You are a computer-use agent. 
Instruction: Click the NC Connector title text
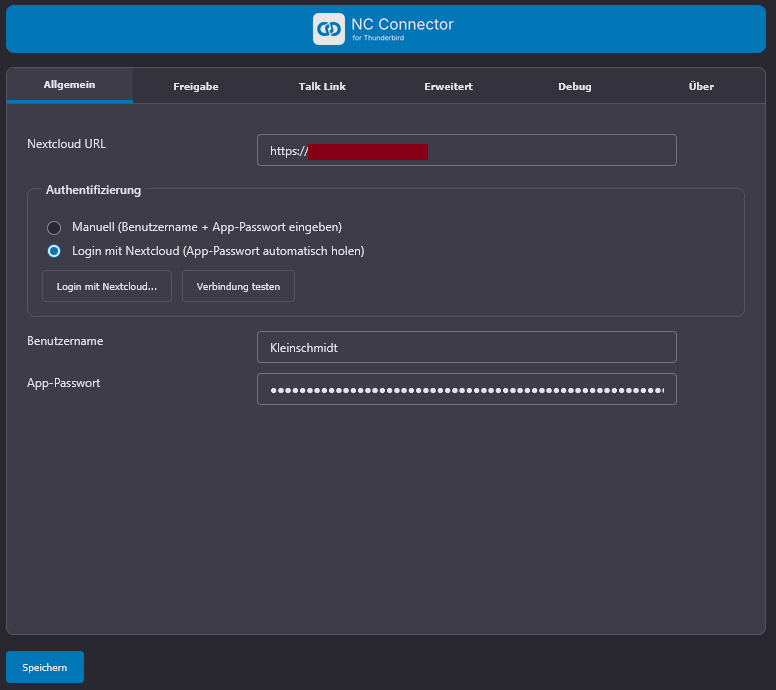pyautogui.click(x=402, y=24)
